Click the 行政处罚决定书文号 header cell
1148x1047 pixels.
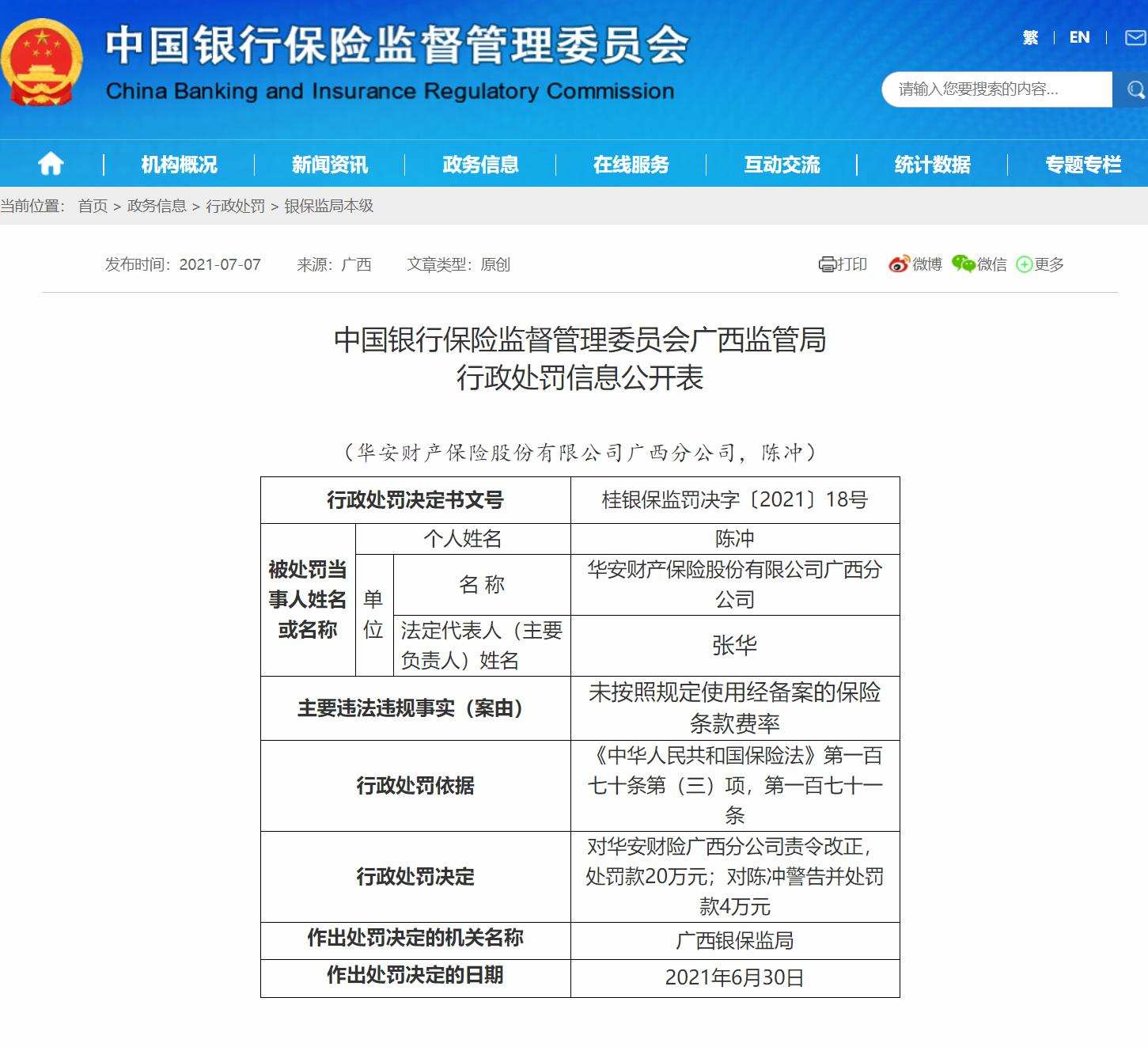coord(415,499)
